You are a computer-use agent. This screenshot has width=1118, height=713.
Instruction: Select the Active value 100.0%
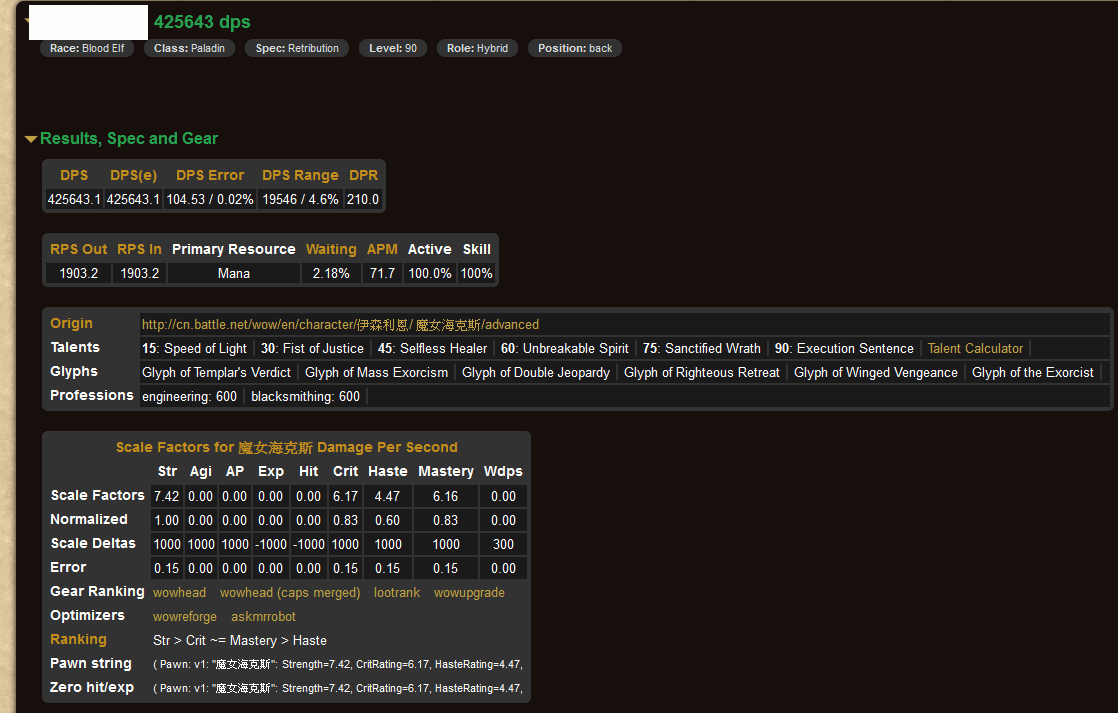(x=429, y=274)
